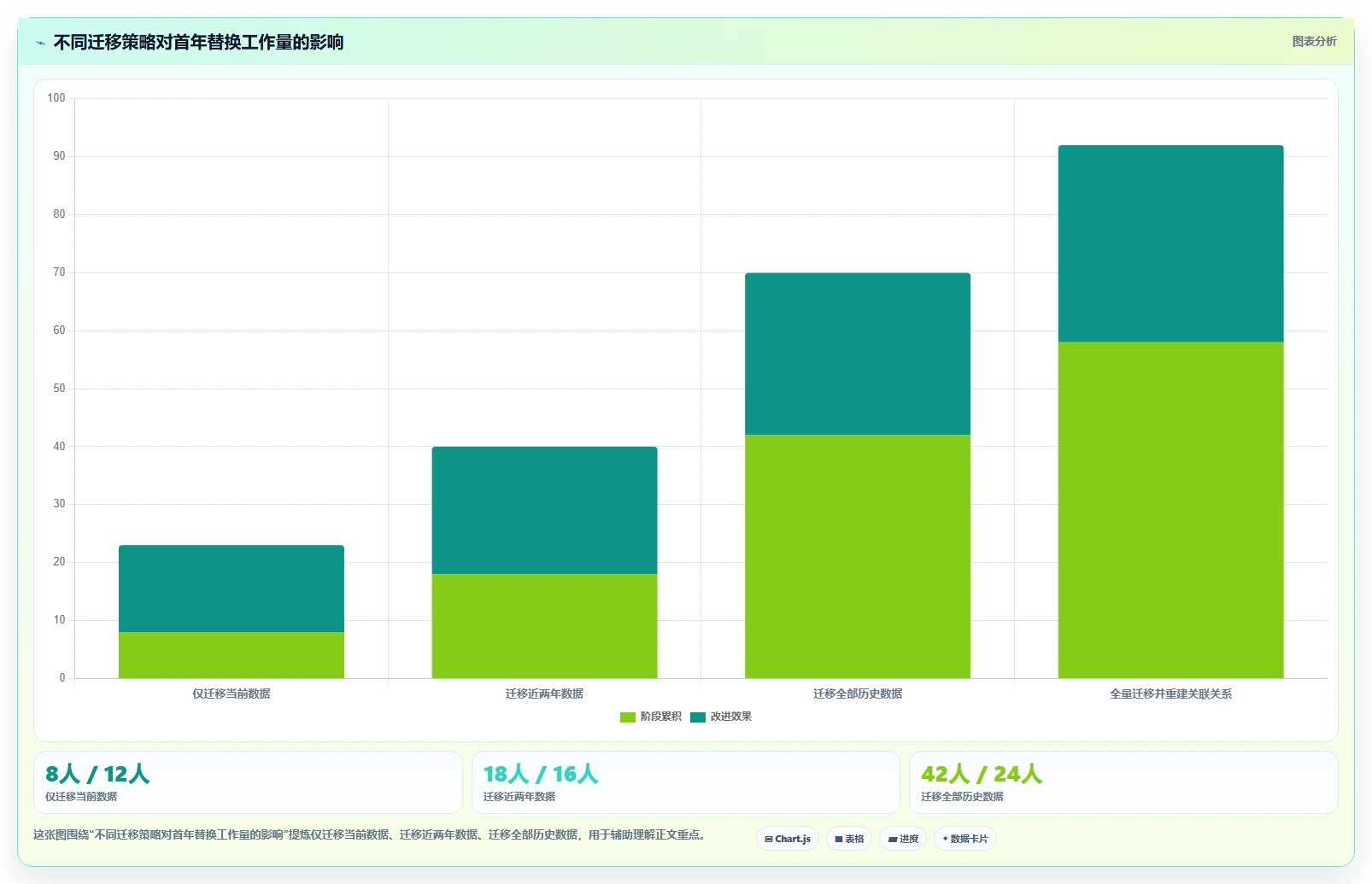This screenshot has width=1372, height=884.
Task: Click x-axis label 仅迁移当前数据
Action: (232, 694)
